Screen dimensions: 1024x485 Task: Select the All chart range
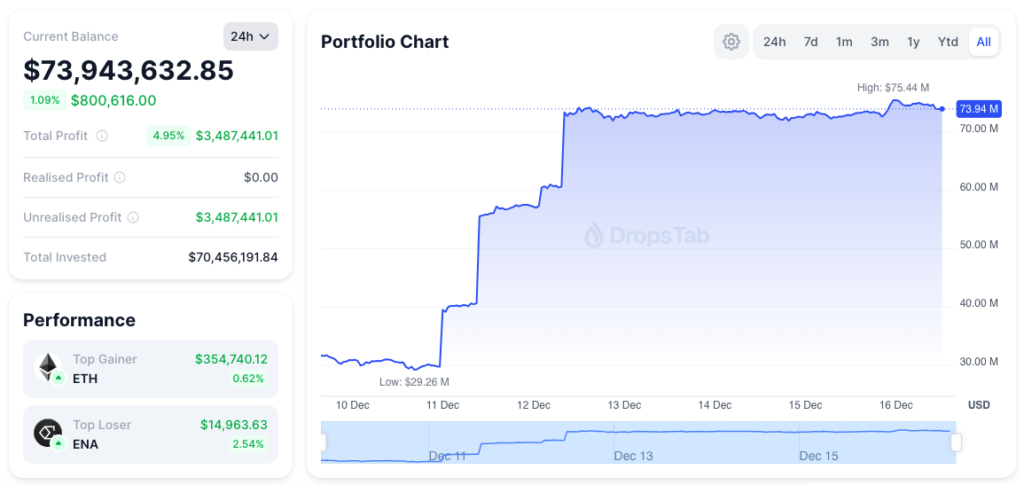tap(984, 42)
